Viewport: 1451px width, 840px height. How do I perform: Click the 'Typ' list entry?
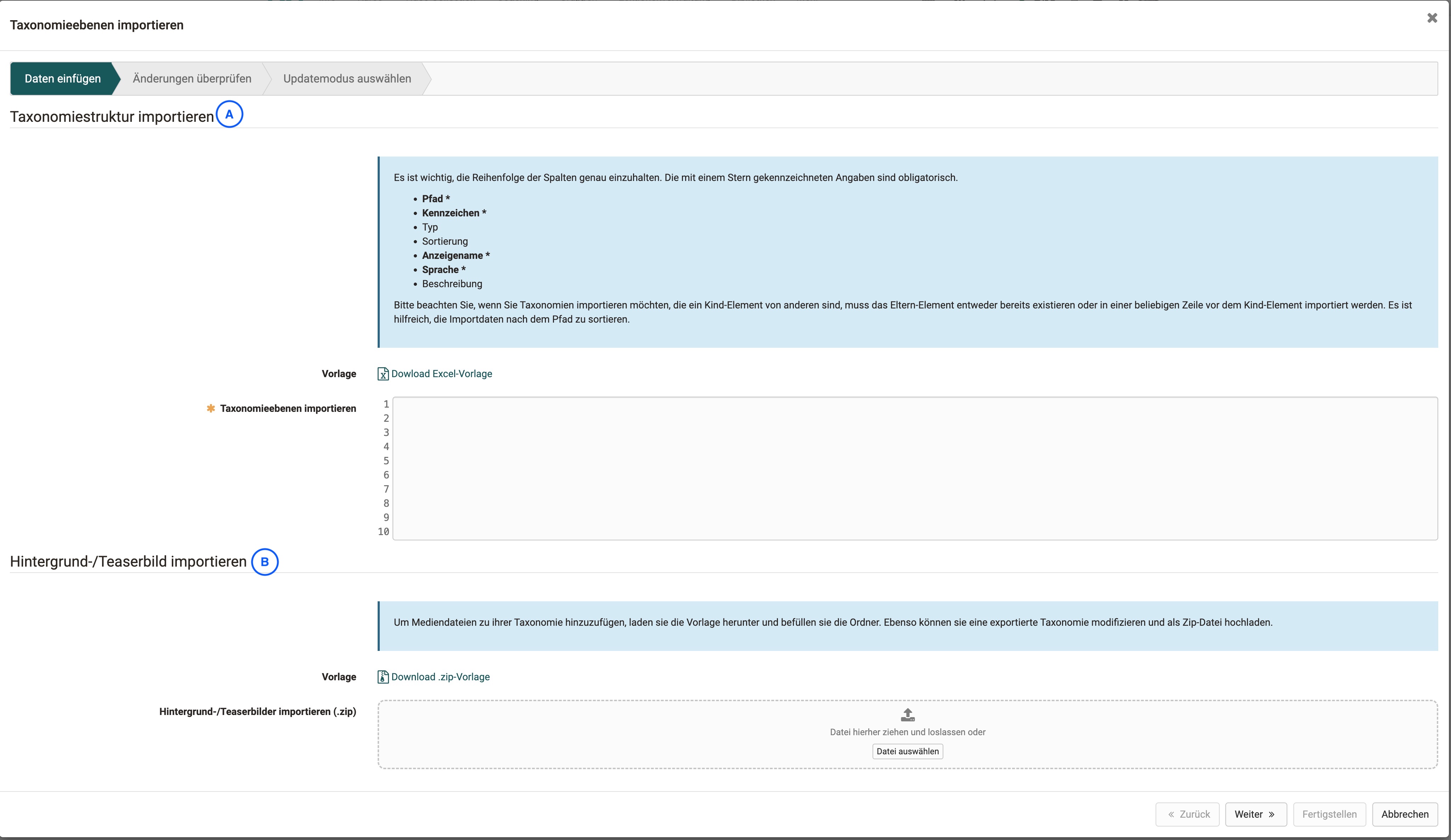[x=430, y=227]
